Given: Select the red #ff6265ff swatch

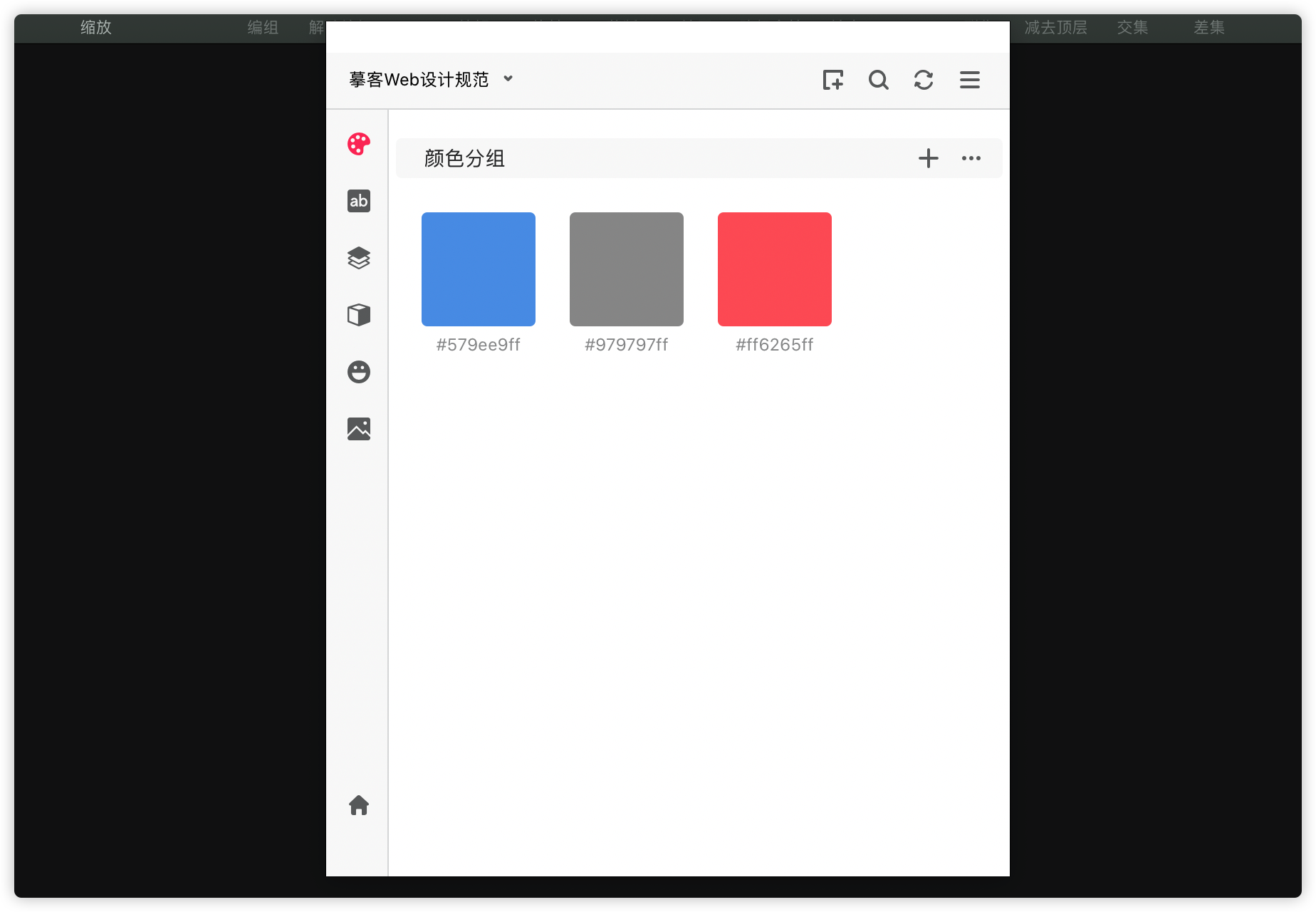Looking at the screenshot, I should pos(775,269).
